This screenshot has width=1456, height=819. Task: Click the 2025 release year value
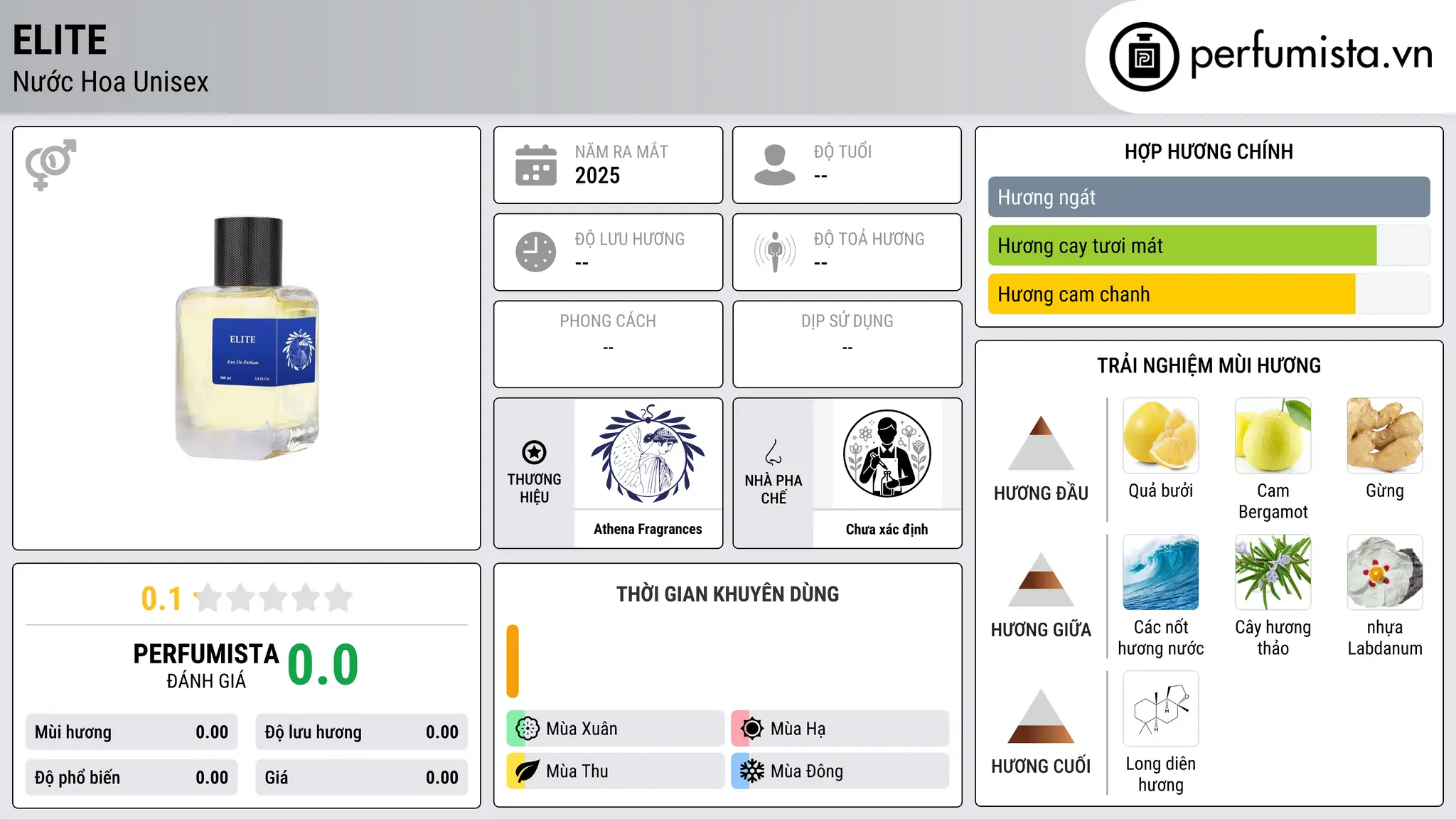tap(597, 176)
